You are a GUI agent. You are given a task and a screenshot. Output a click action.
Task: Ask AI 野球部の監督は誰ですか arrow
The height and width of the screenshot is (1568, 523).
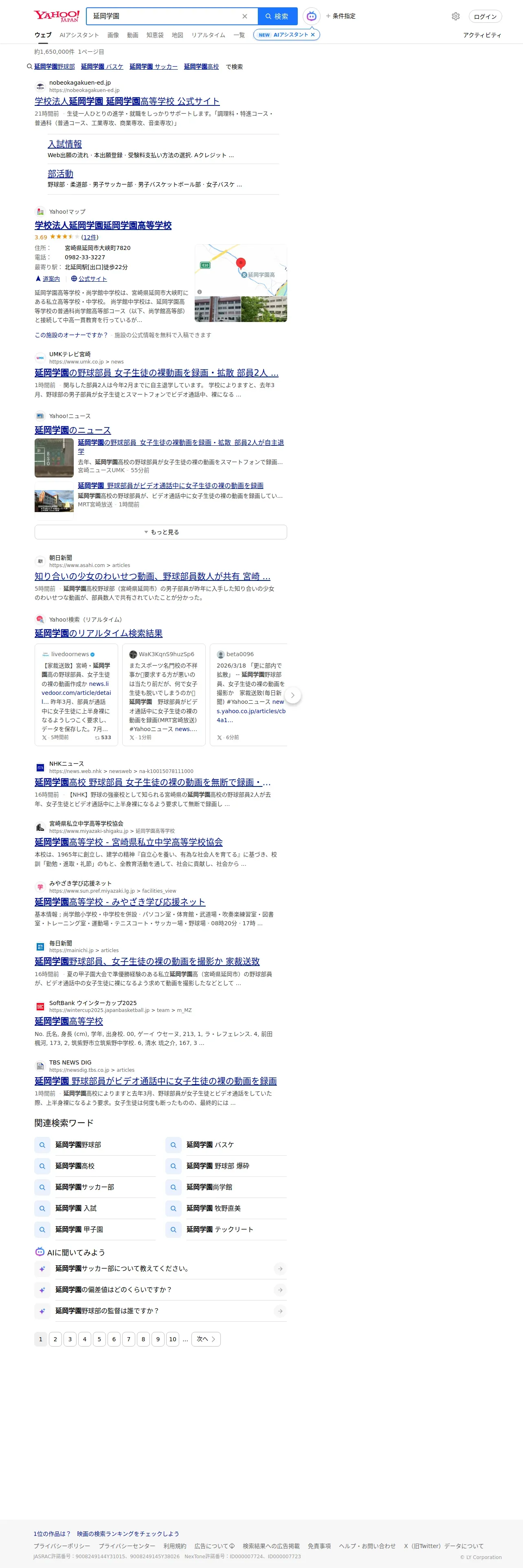279,1312
